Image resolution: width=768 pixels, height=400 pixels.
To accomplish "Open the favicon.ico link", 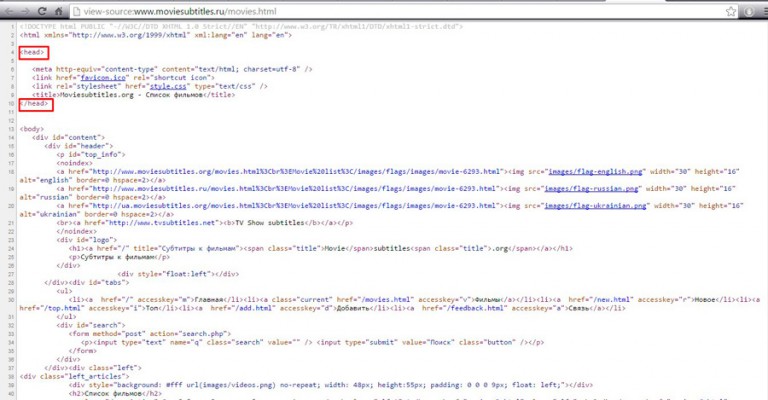I will [91, 77].
